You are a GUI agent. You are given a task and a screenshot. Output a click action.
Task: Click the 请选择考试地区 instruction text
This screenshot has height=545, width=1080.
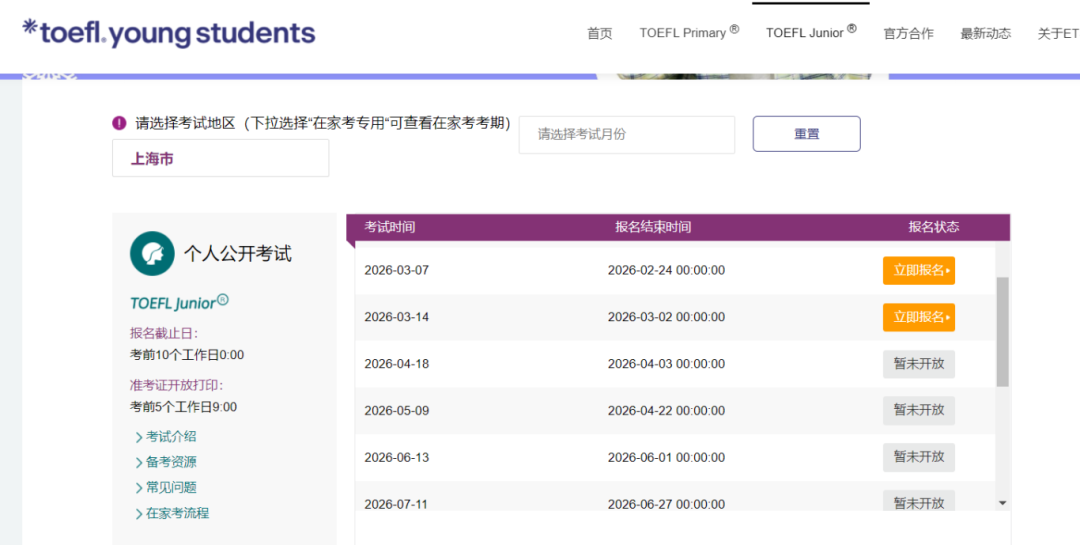point(323,124)
